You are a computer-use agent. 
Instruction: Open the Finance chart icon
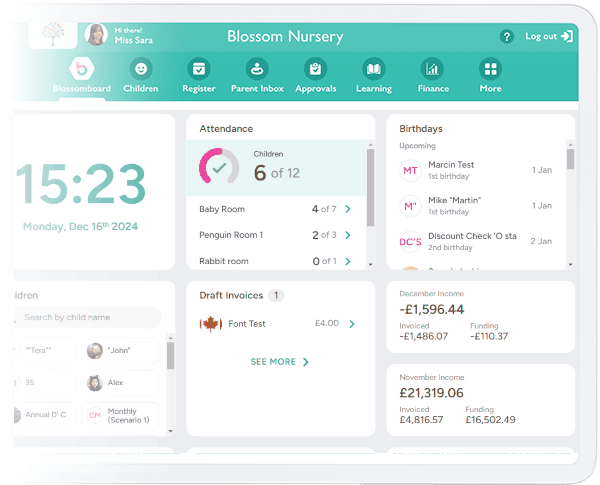432,69
